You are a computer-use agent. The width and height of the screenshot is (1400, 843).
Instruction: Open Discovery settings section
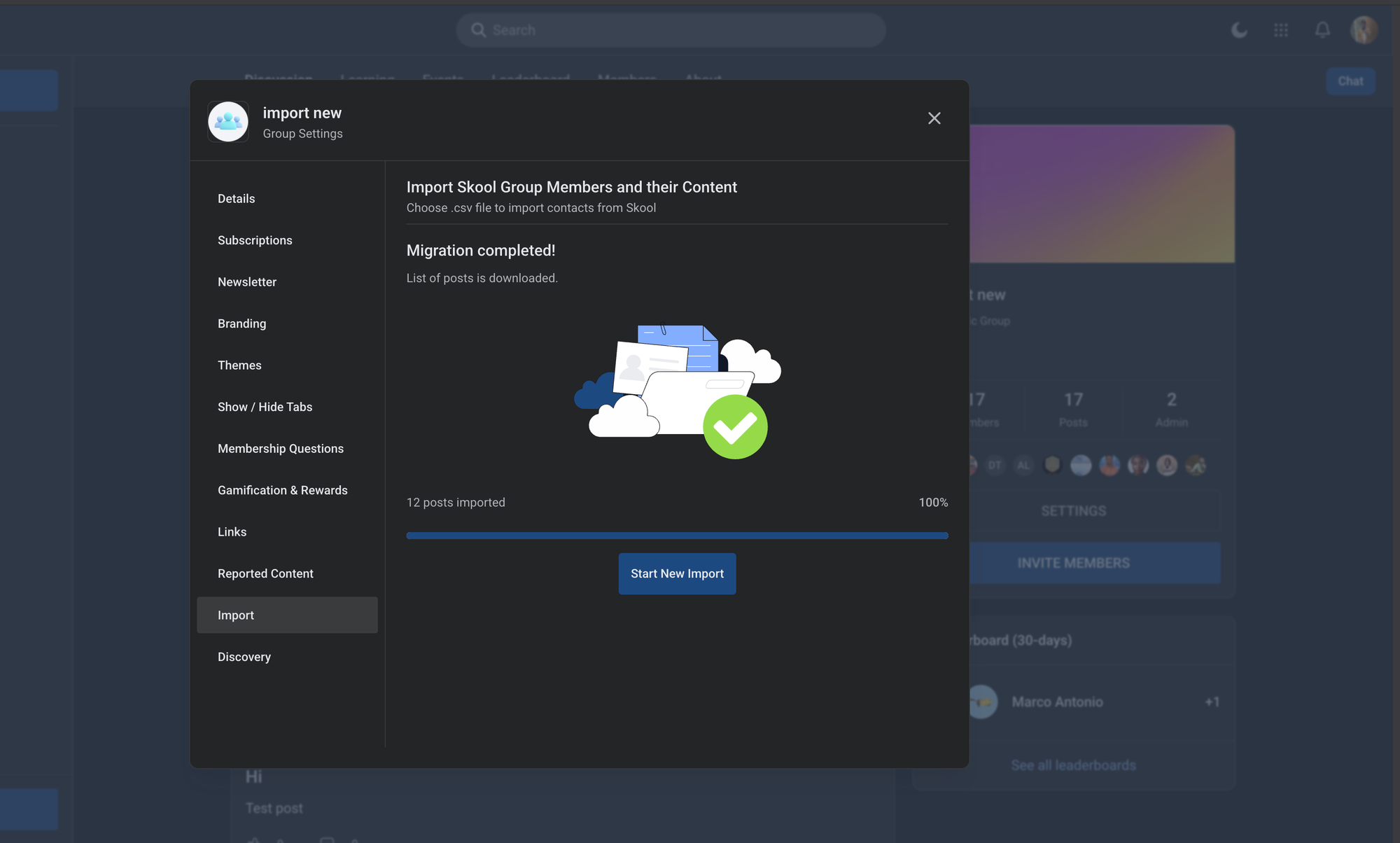tap(244, 657)
